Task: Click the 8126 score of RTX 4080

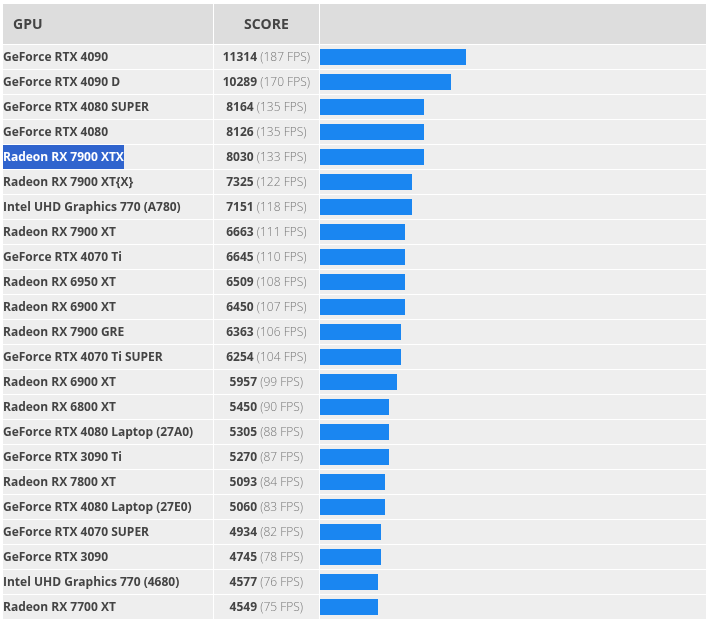Action: 240,132
